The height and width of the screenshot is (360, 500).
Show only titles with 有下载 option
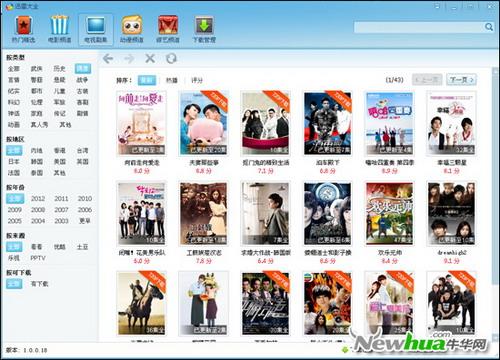[39, 284]
